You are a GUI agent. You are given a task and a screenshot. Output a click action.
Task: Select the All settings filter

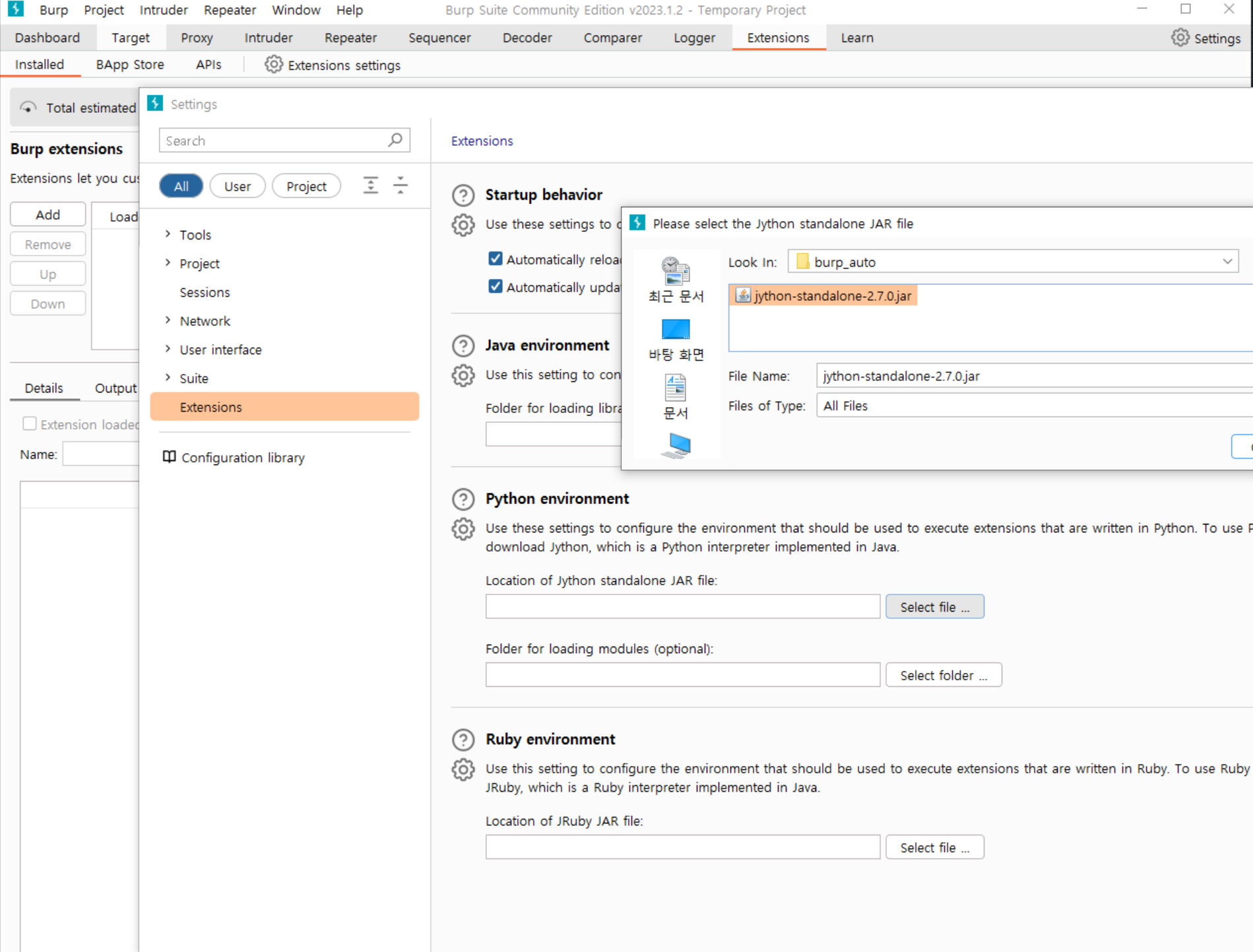coord(181,186)
